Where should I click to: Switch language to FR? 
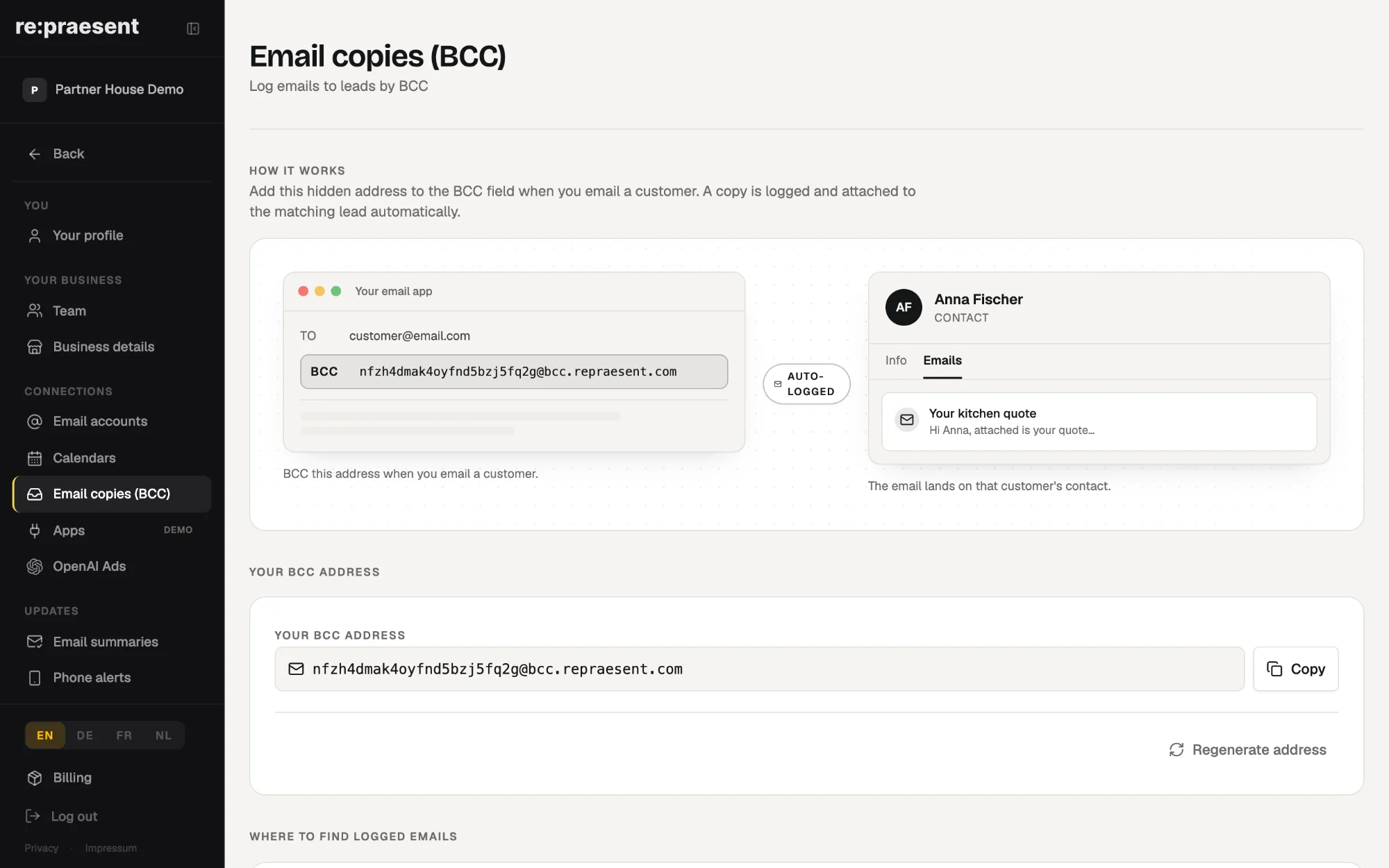(x=124, y=735)
